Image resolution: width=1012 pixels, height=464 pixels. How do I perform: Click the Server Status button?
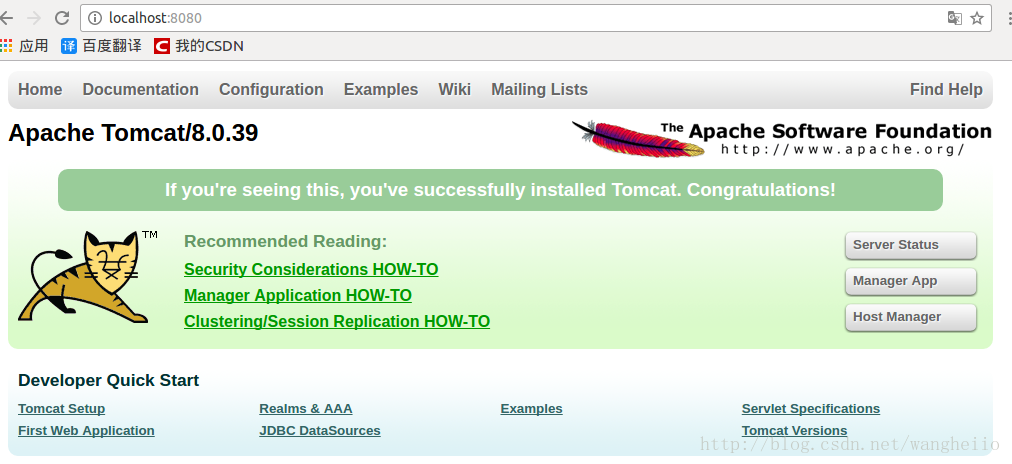911,245
